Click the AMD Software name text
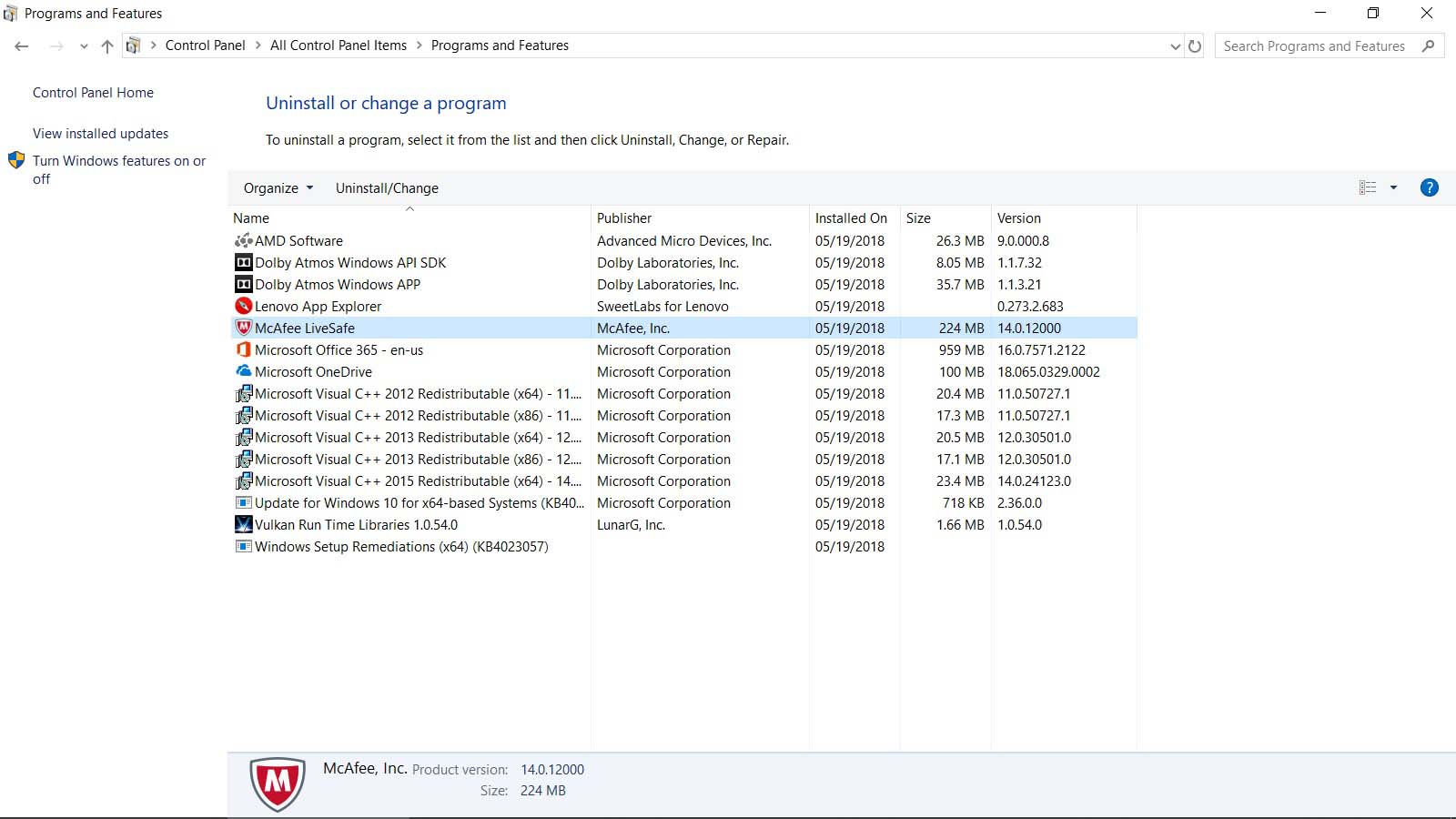 [298, 241]
